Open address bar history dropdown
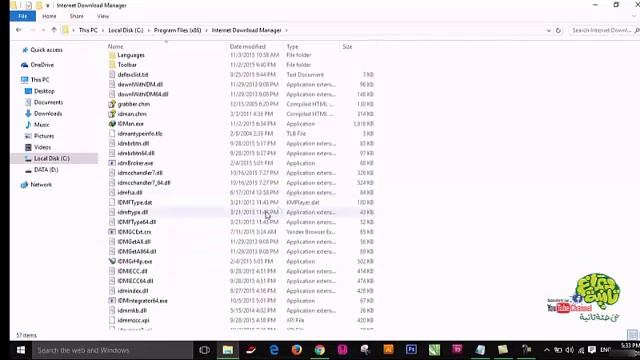Viewport: 640px width, 360px height. [549, 31]
